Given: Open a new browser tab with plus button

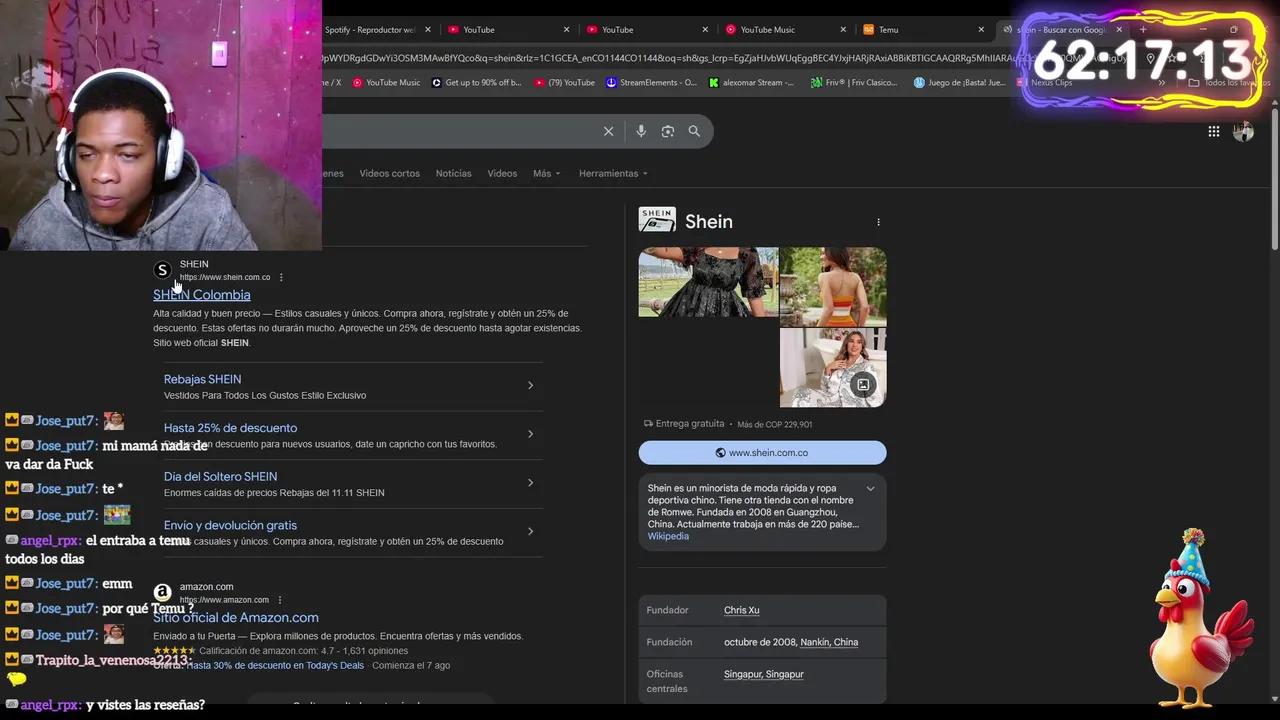Looking at the screenshot, I should point(1143,29).
